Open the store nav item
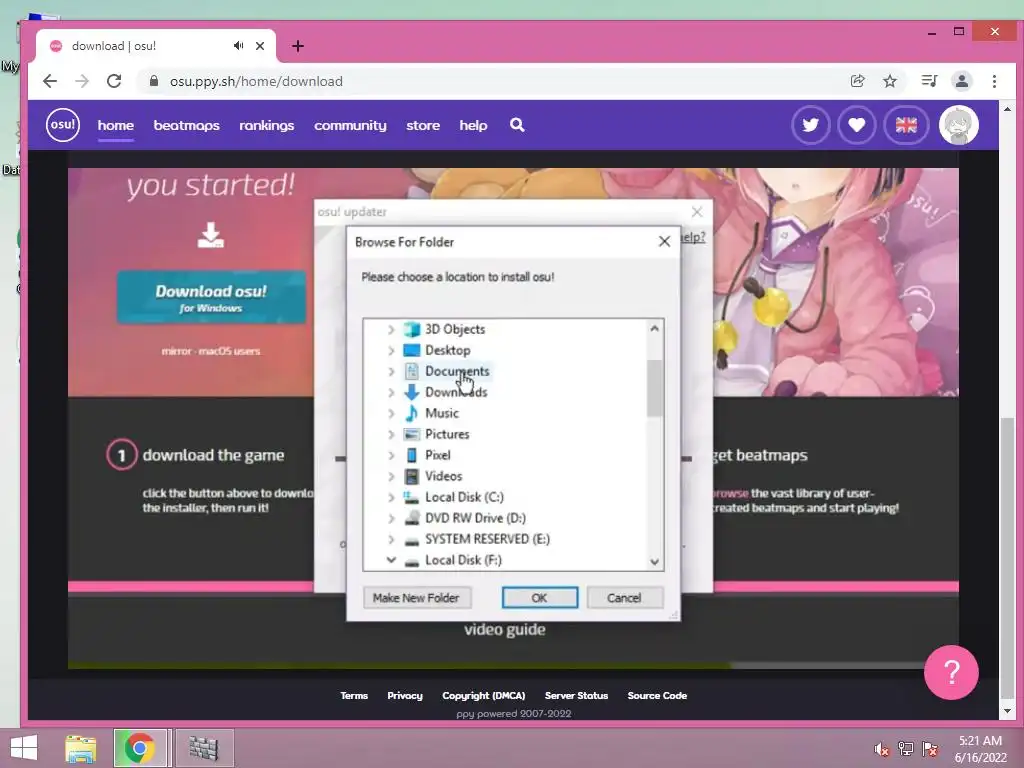 pyautogui.click(x=423, y=125)
